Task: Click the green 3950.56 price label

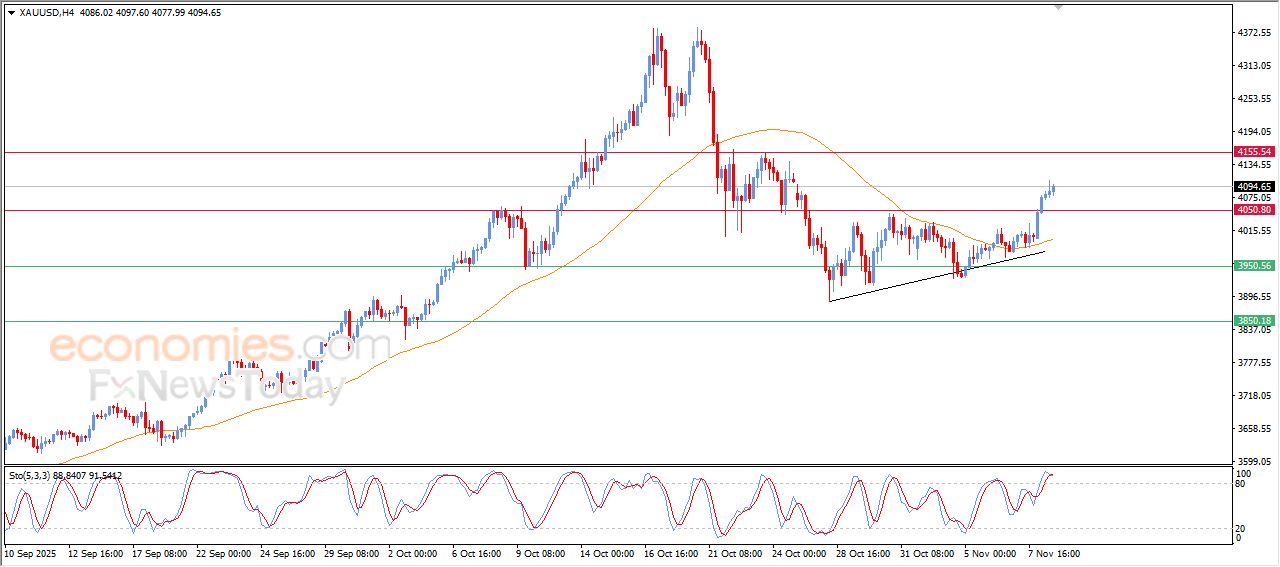Action: [x=1253, y=266]
